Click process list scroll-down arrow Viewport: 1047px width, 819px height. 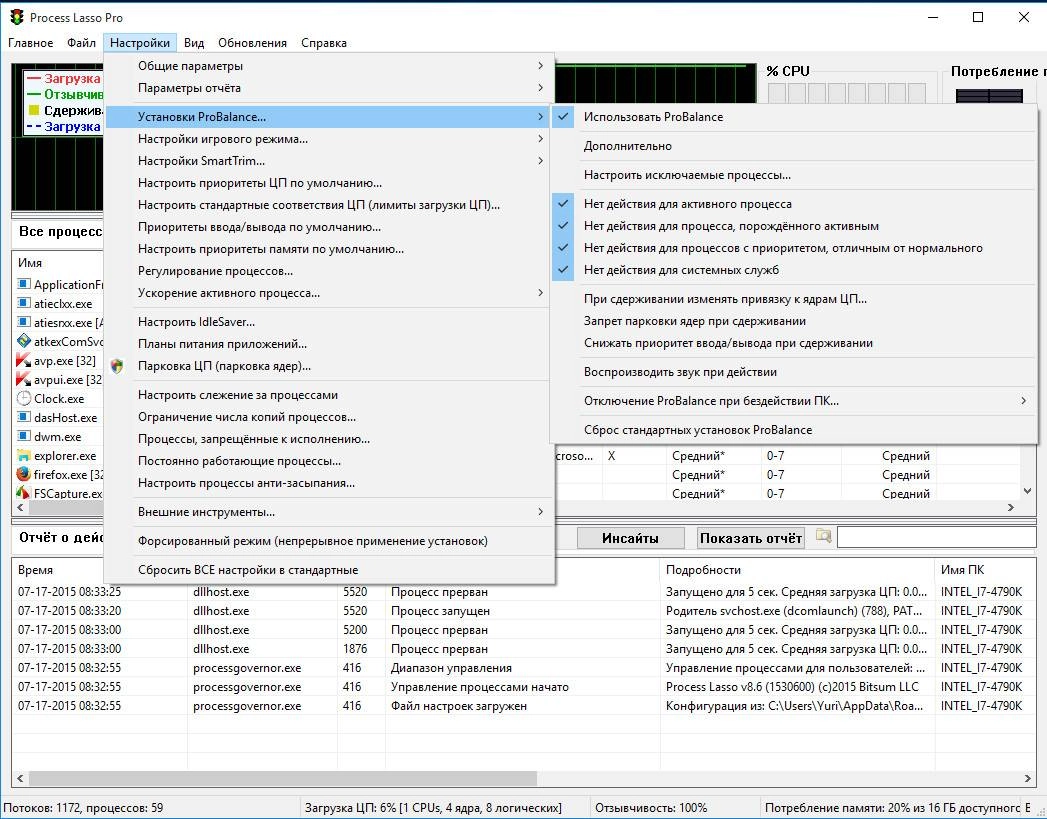tap(1028, 491)
